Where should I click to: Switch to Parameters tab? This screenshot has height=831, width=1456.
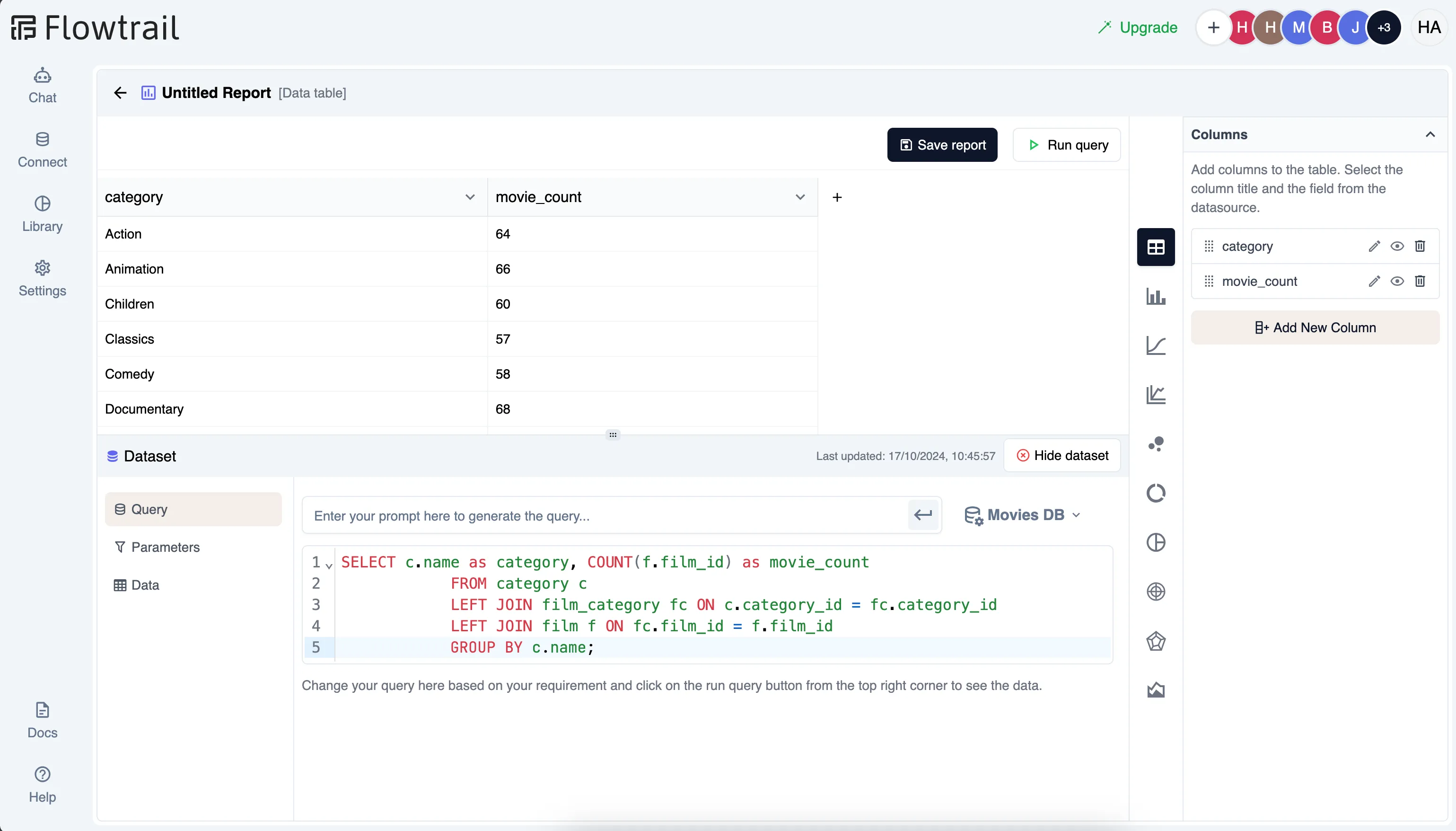(165, 547)
